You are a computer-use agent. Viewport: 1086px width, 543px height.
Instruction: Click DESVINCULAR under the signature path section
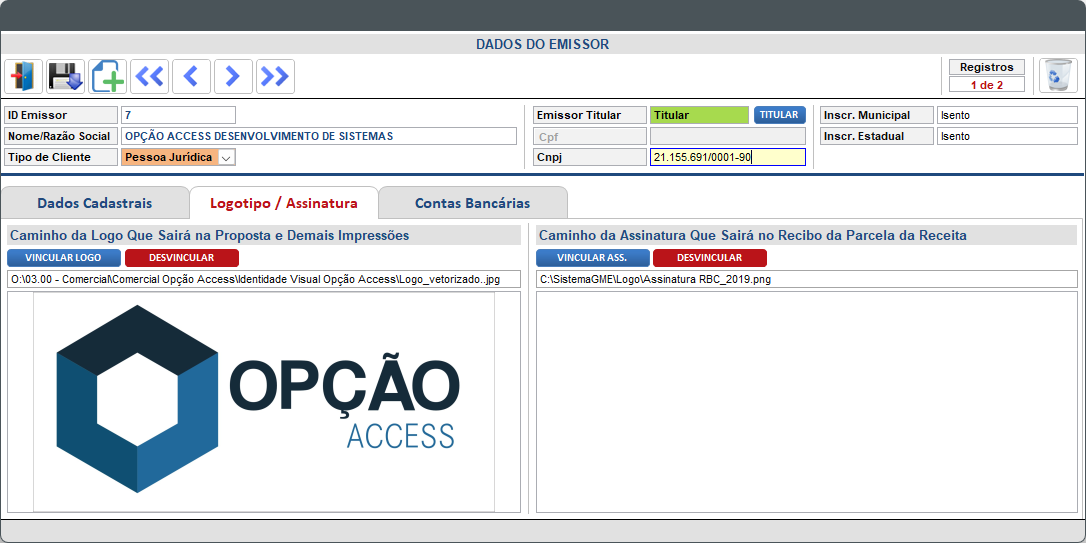(710, 258)
